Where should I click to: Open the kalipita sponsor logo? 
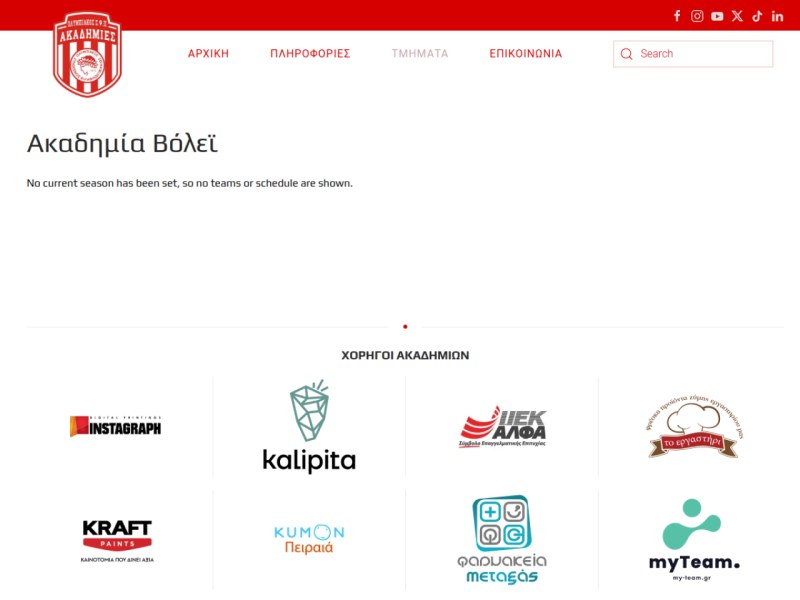(x=309, y=426)
